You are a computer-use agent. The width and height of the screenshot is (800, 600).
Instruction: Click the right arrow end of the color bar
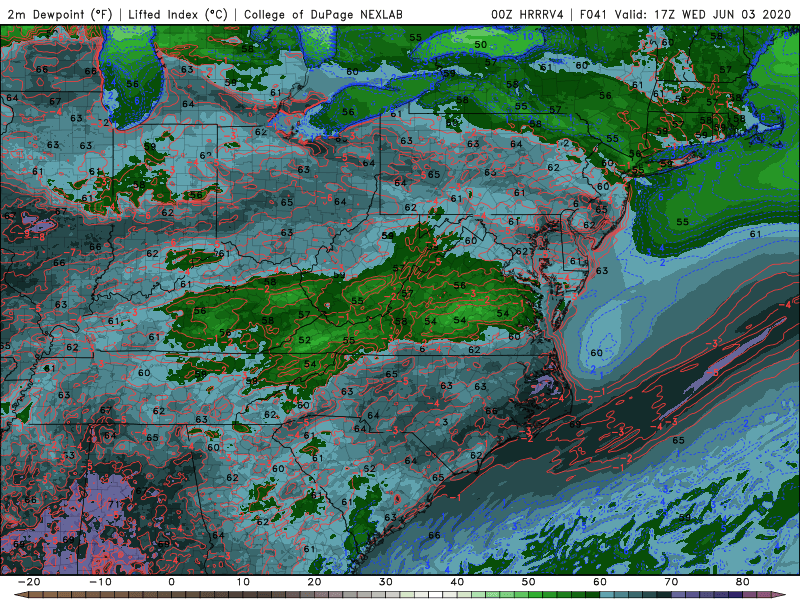pos(781,595)
